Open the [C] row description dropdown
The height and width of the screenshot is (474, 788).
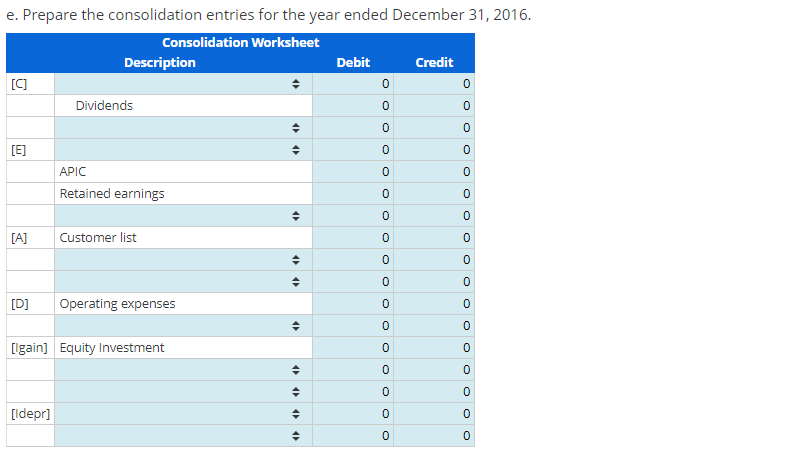coord(183,84)
